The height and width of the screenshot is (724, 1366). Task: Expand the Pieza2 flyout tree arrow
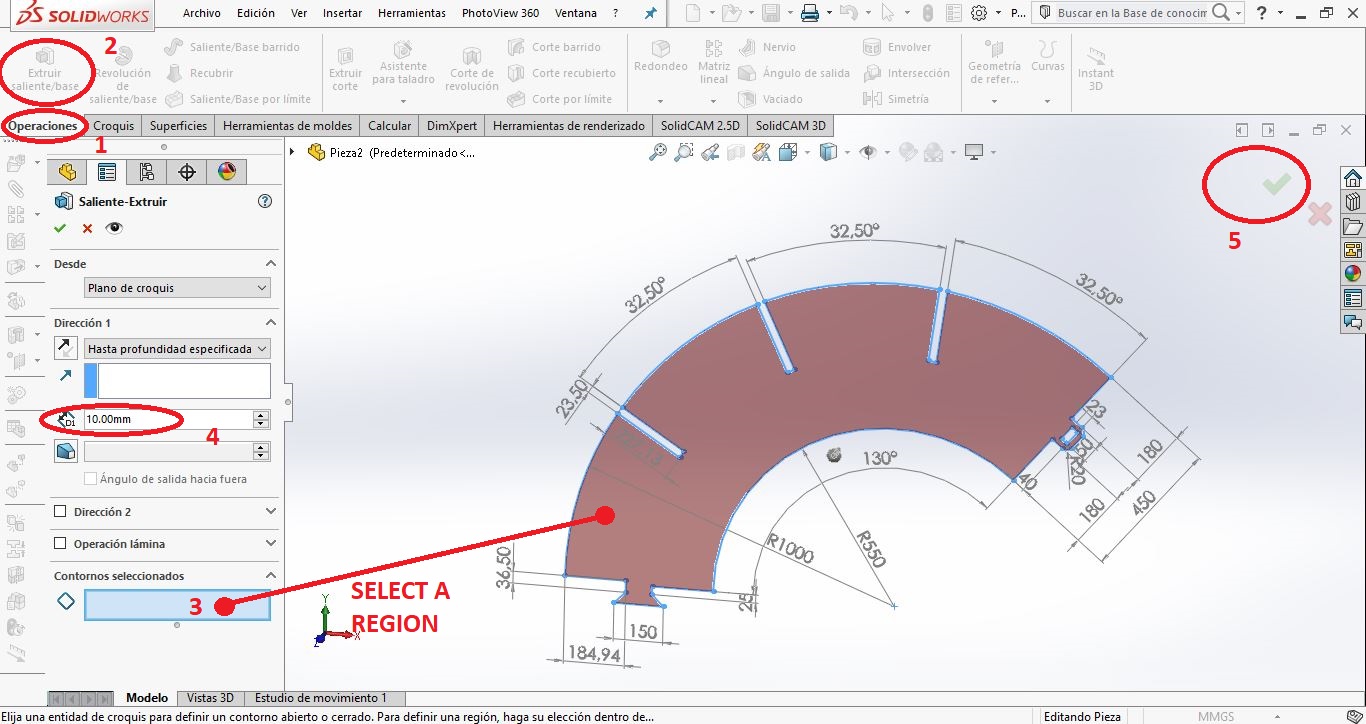click(x=292, y=152)
